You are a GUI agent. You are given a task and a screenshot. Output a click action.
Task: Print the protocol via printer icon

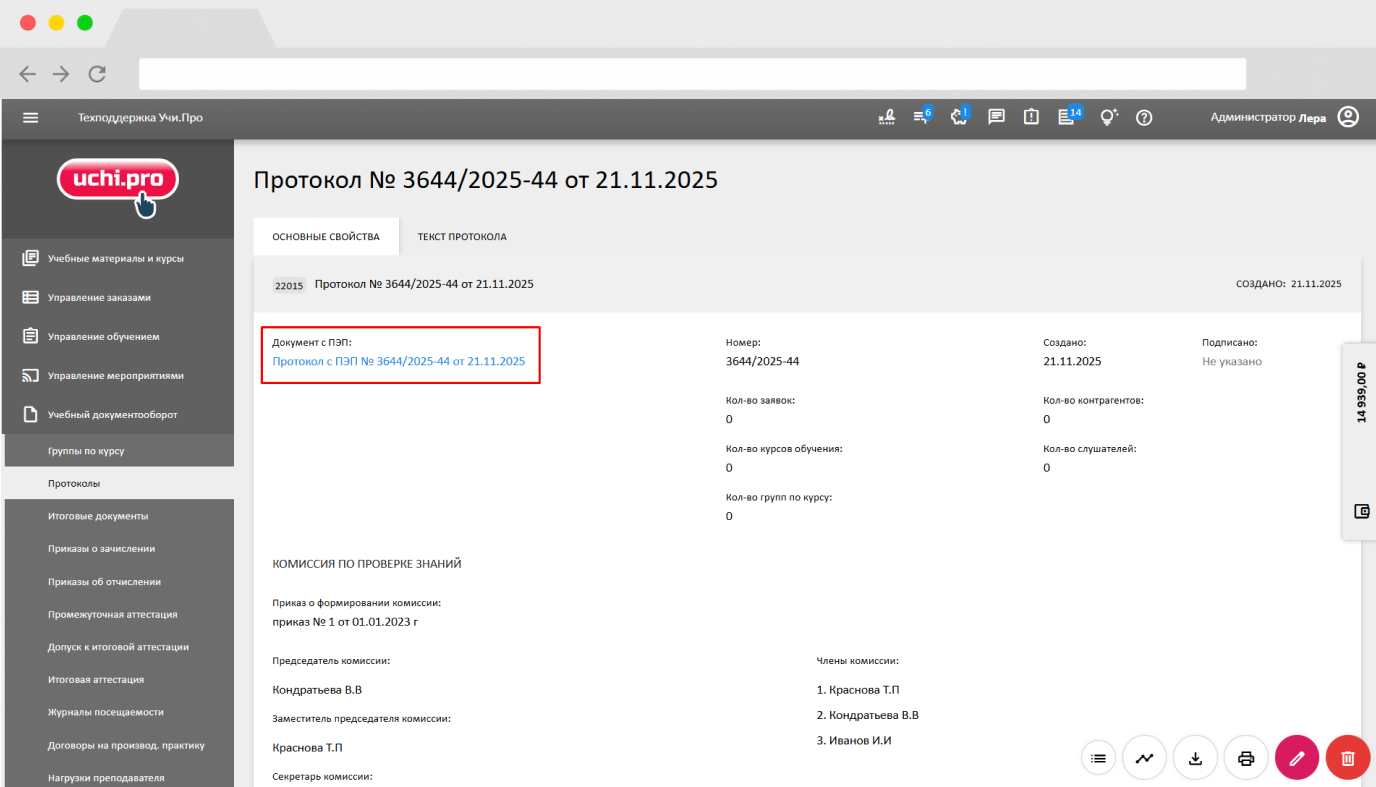pyautogui.click(x=1246, y=758)
